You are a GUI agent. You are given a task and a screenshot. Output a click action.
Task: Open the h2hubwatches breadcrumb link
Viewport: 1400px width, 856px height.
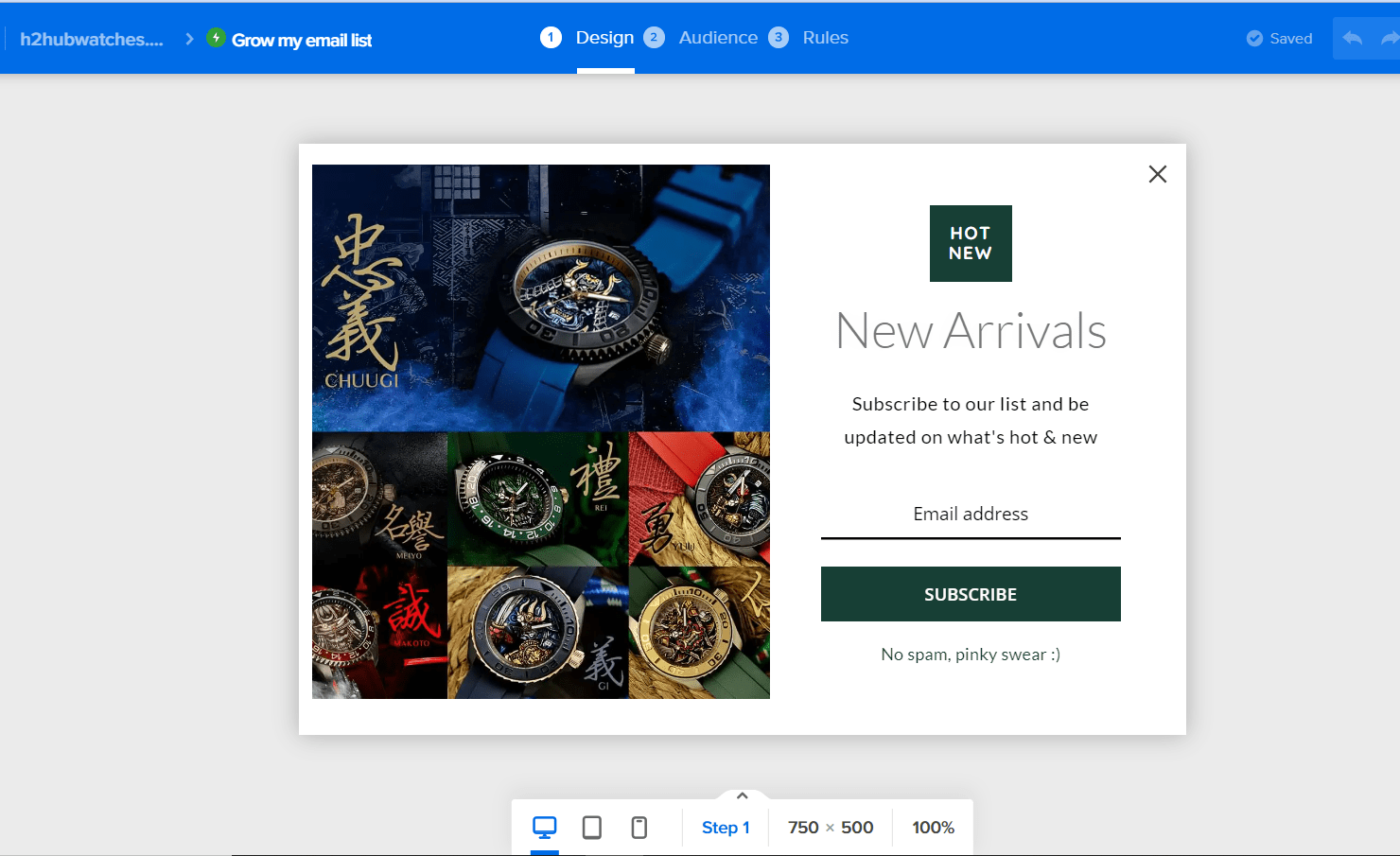(x=92, y=40)
